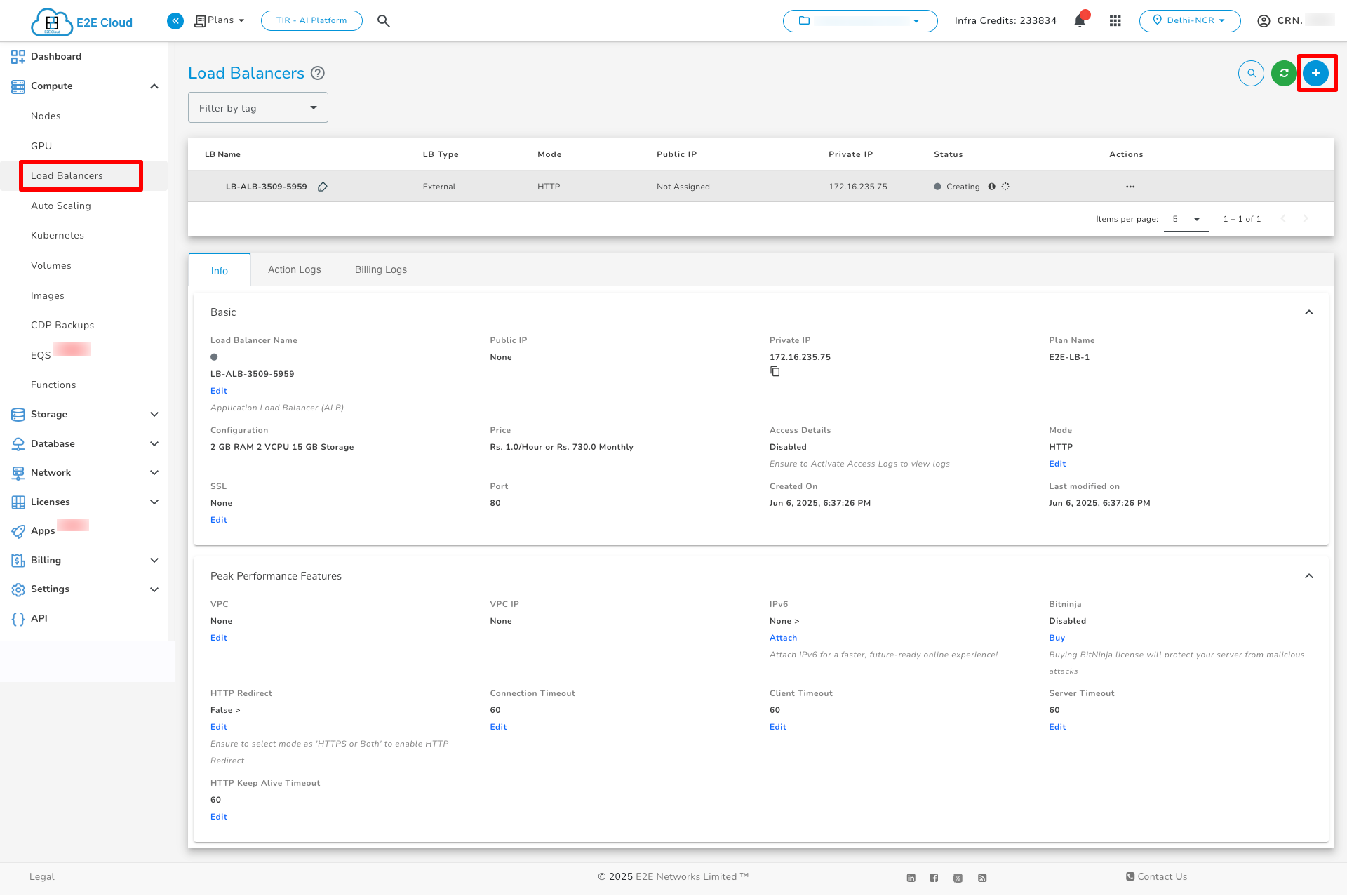The height and width of the screenshot is (896, 1347).
Task: Refresh the load balancer list
Action: tap(1284, 72)
